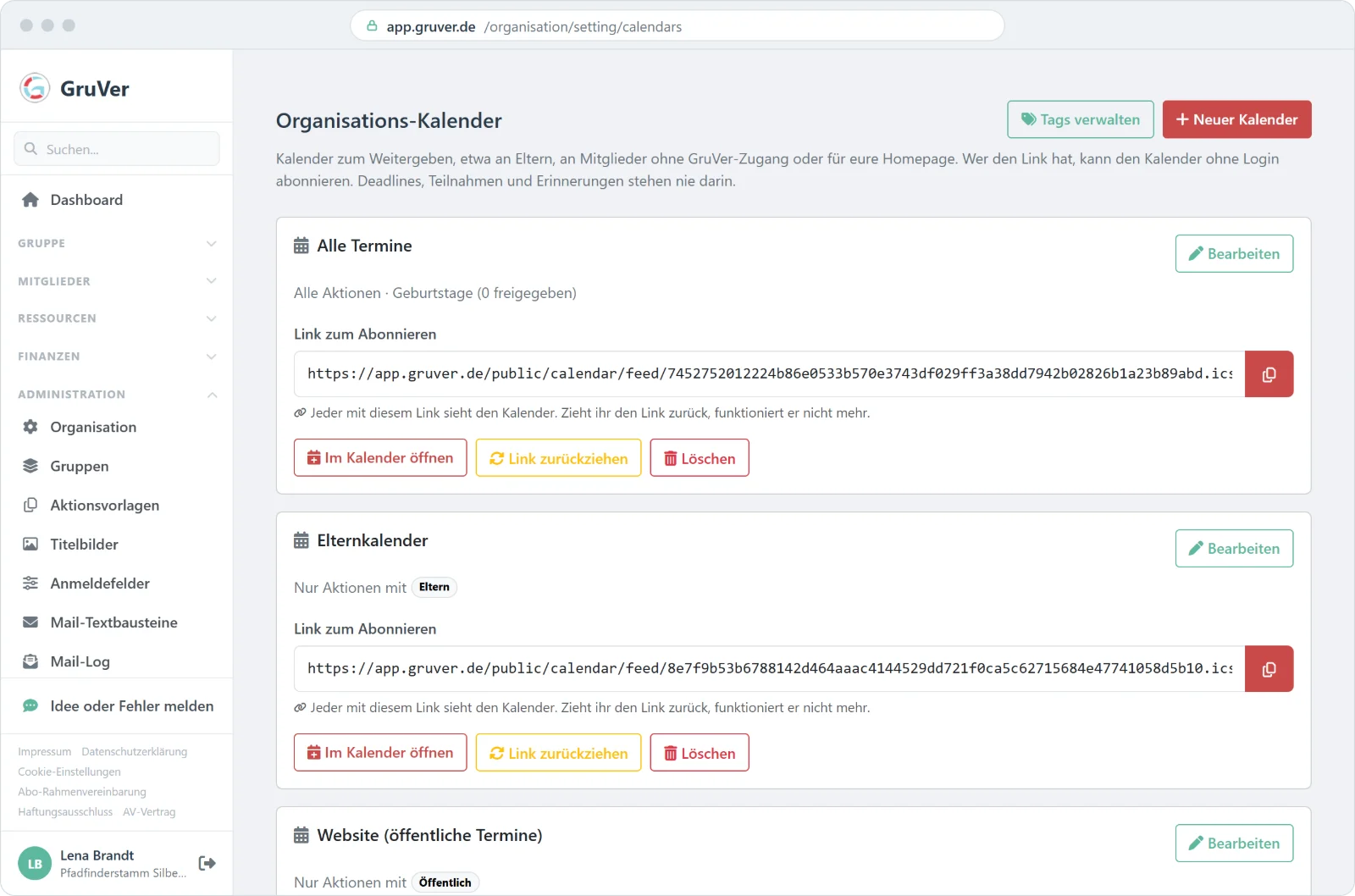Delete the Elternkalender calendar
The height and width of the screenshot is (896, 1355).
tap(700, 752)
